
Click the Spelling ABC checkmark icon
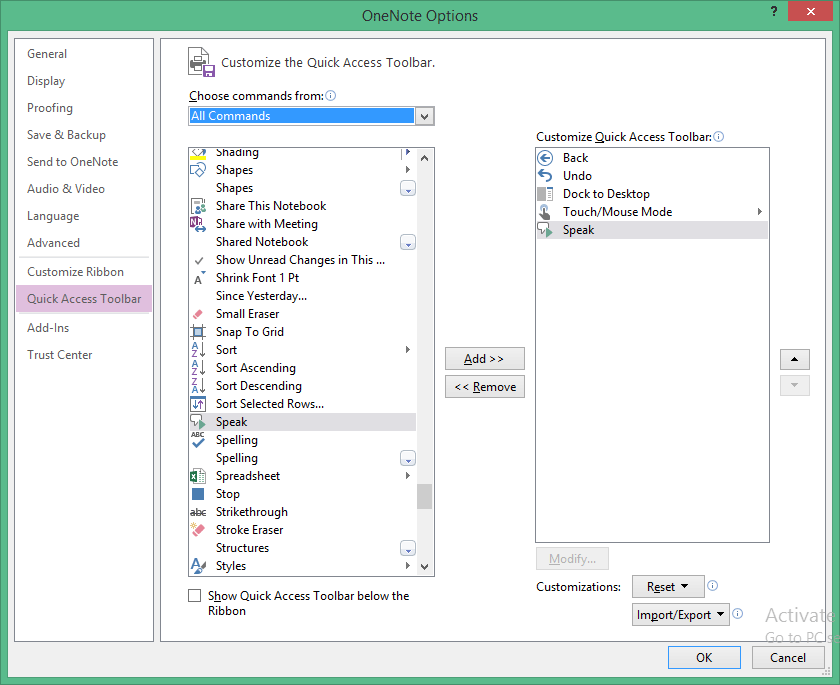[x=198, y=440]
